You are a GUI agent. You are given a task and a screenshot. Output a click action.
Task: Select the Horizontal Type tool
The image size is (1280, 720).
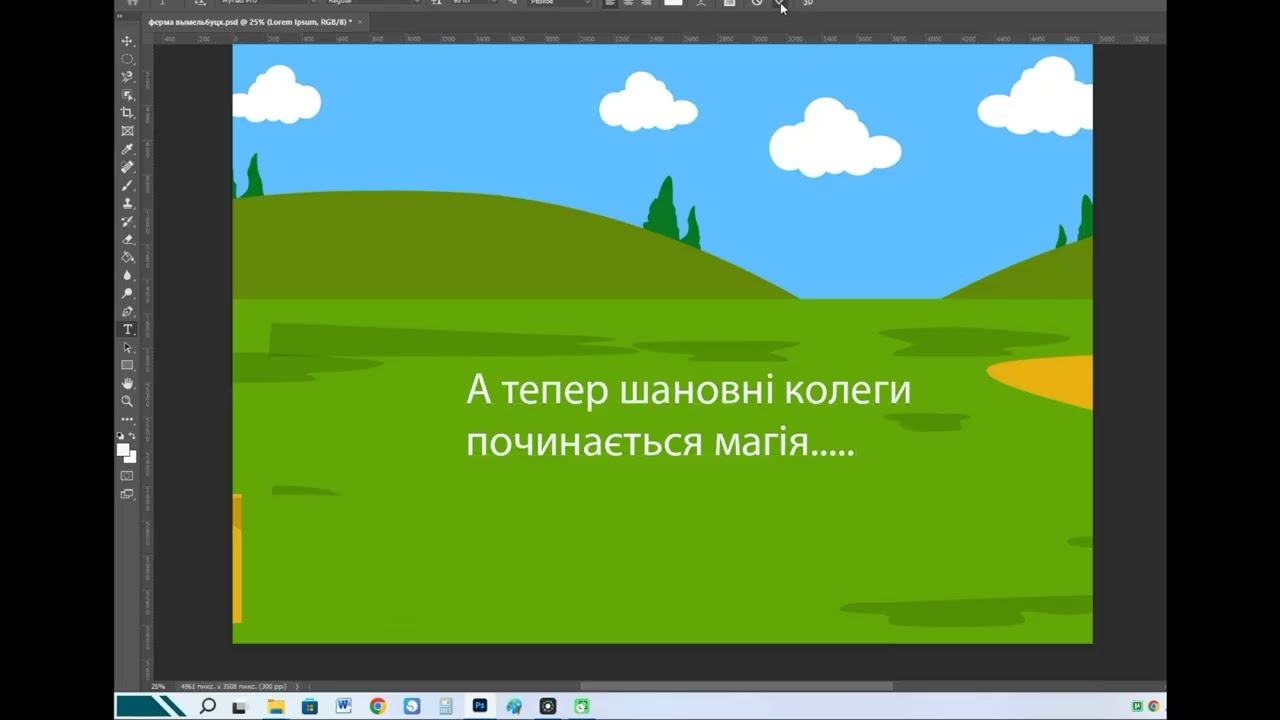pyautogui.click(x=127, y=329)
